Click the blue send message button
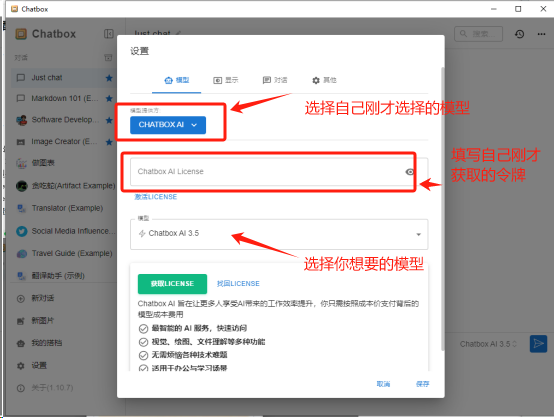This screenshot has width=554, height=418. tap(538, 344)
